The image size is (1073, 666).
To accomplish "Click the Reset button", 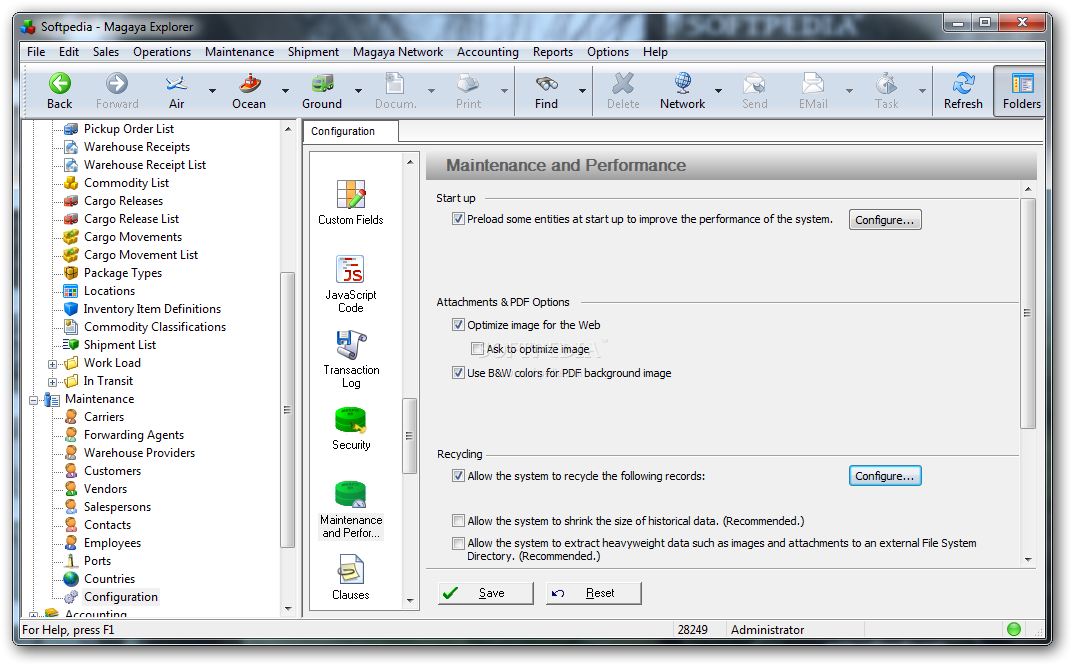I will 593,593.
